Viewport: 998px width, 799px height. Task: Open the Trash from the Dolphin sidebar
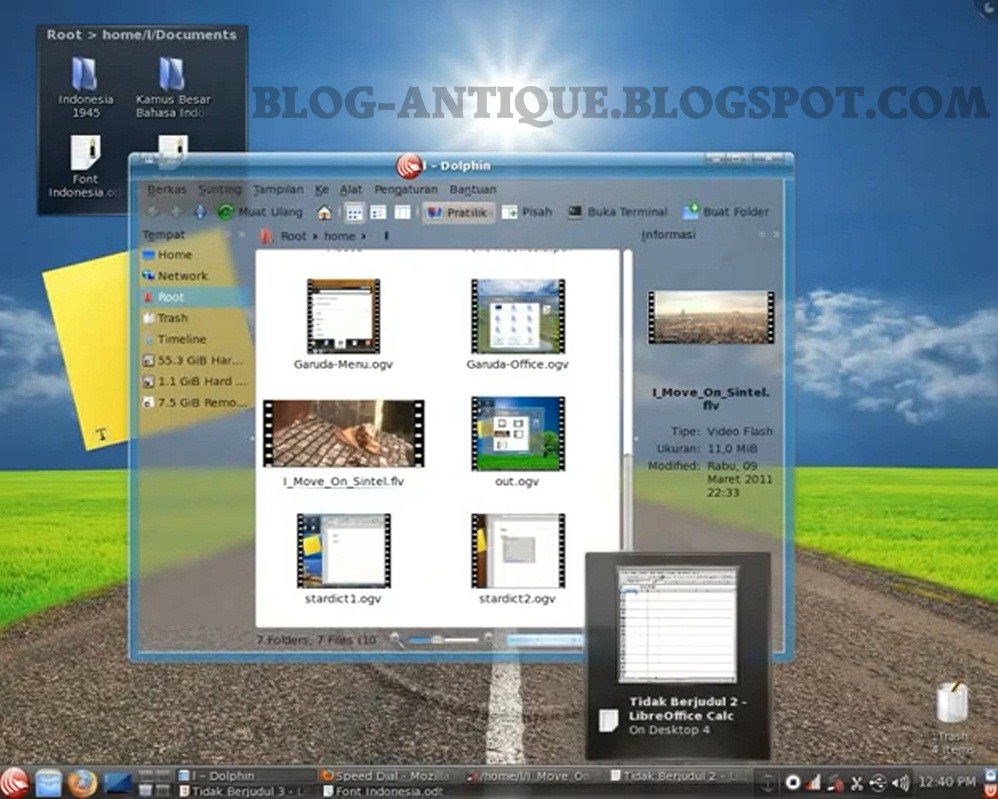pyautogui.click(x=174, y=317)
